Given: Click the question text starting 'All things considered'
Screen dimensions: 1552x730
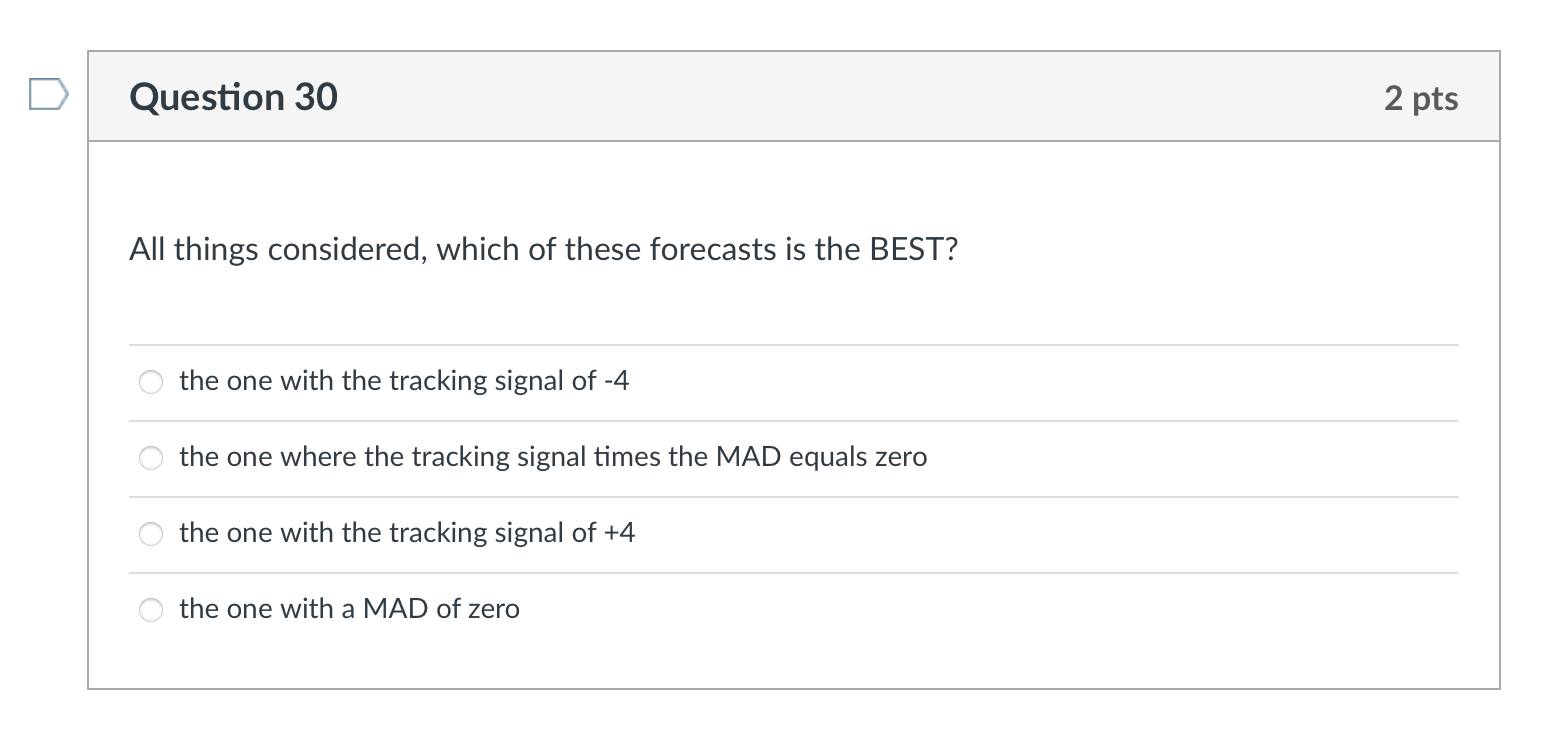Looking at the screenshot, I should pyautogui.click(x=543, y=249).
